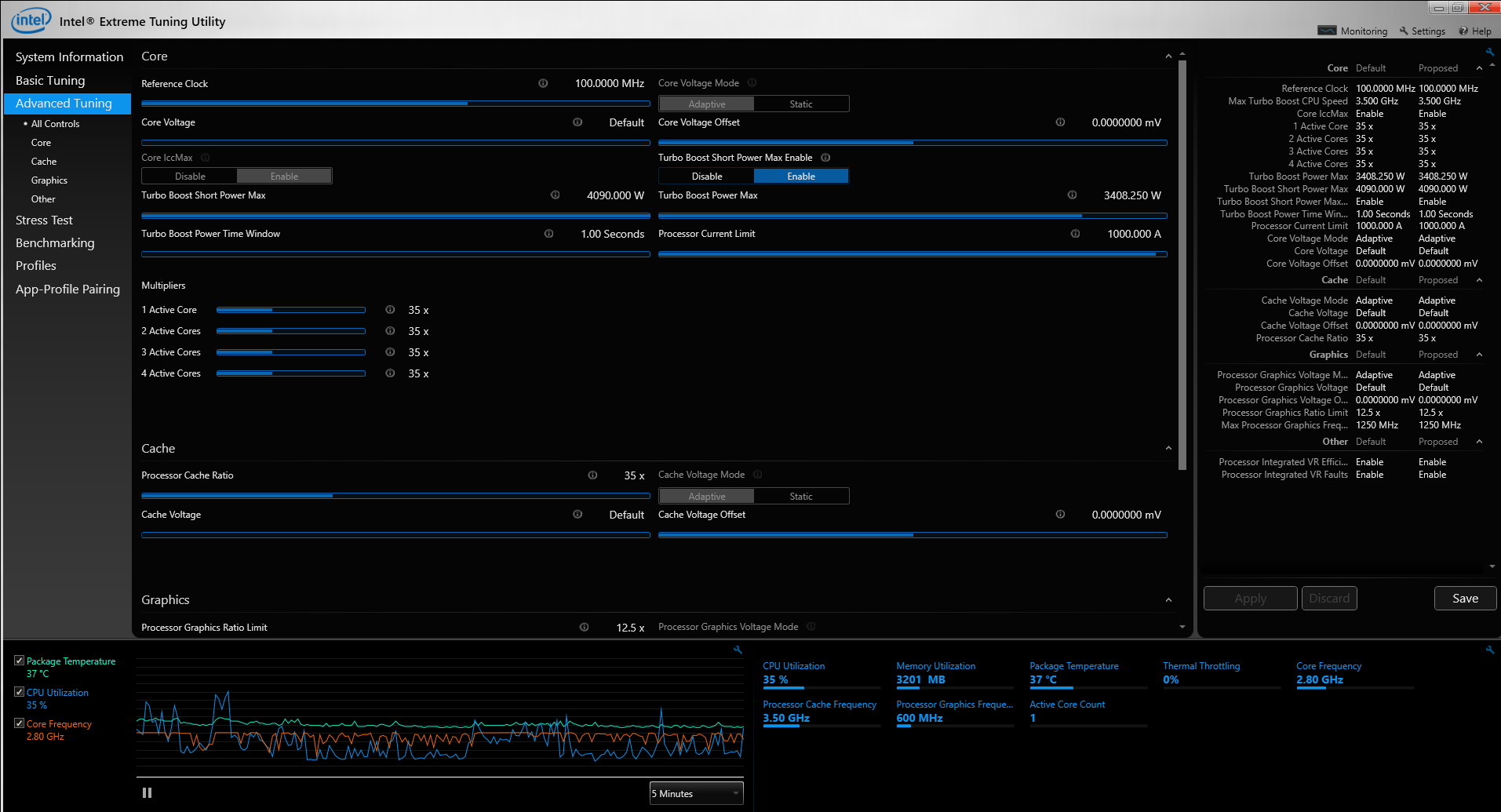
Task: Toggle Package Temperature checkbox
Action: (19, 661)
